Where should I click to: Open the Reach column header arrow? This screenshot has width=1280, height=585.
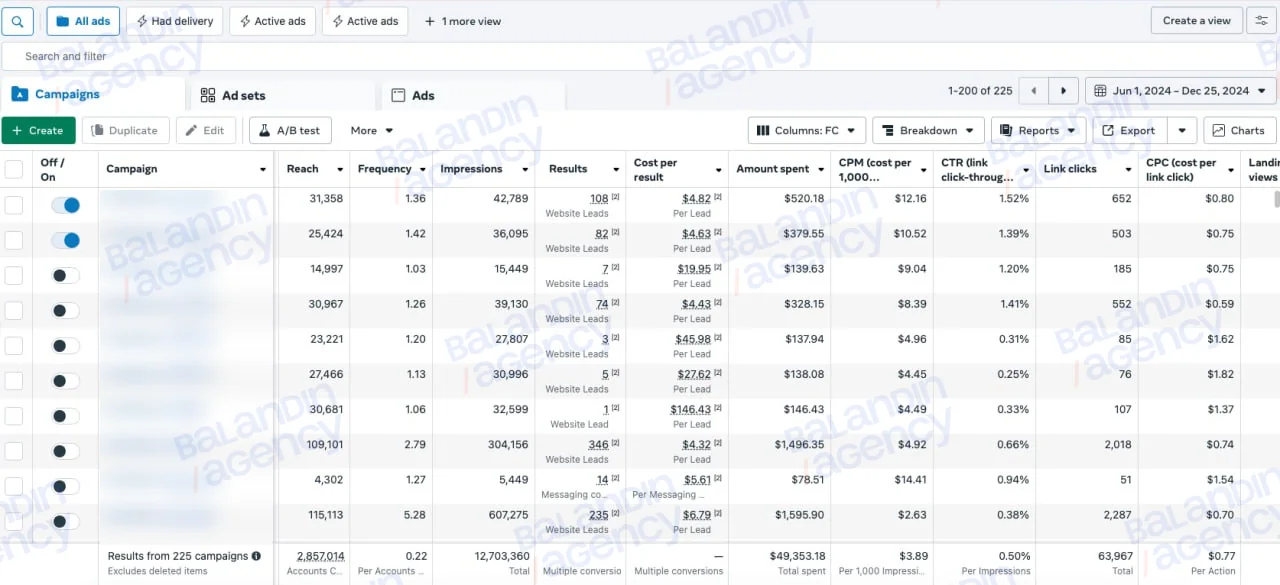pyautogui.click(x=340, y=170)
